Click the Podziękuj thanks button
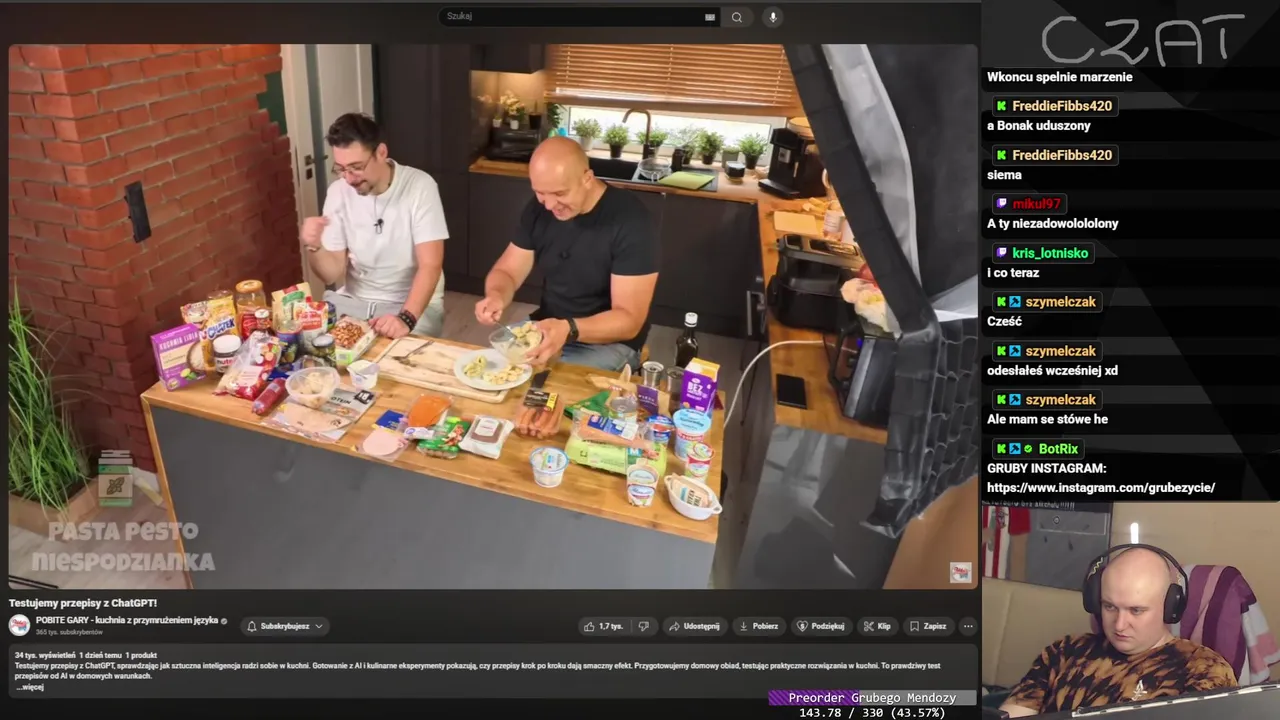The height and width of the screenshot is (720, 1280). pos(821,626)
